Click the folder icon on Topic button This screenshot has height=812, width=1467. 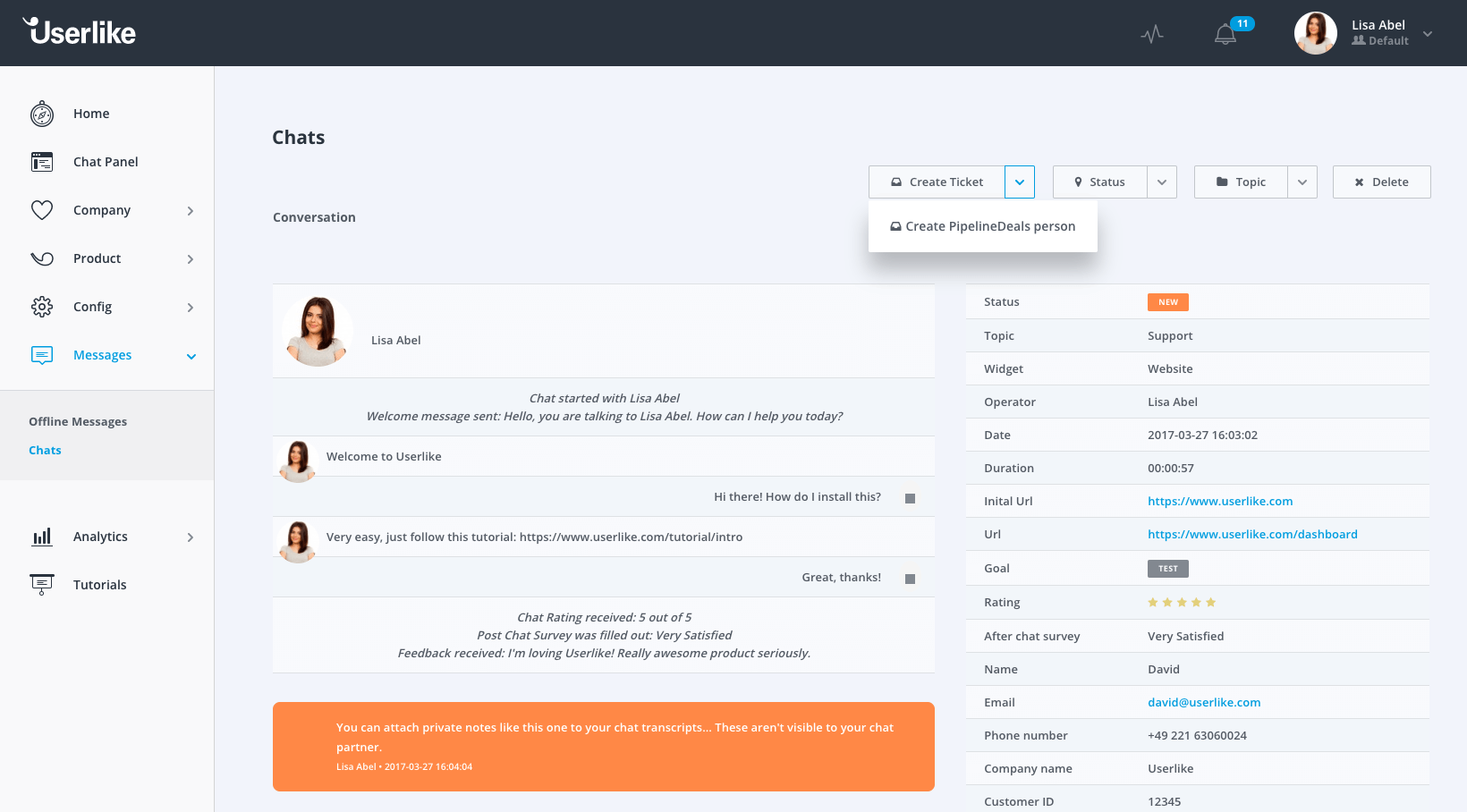(x=1222, y=182)
